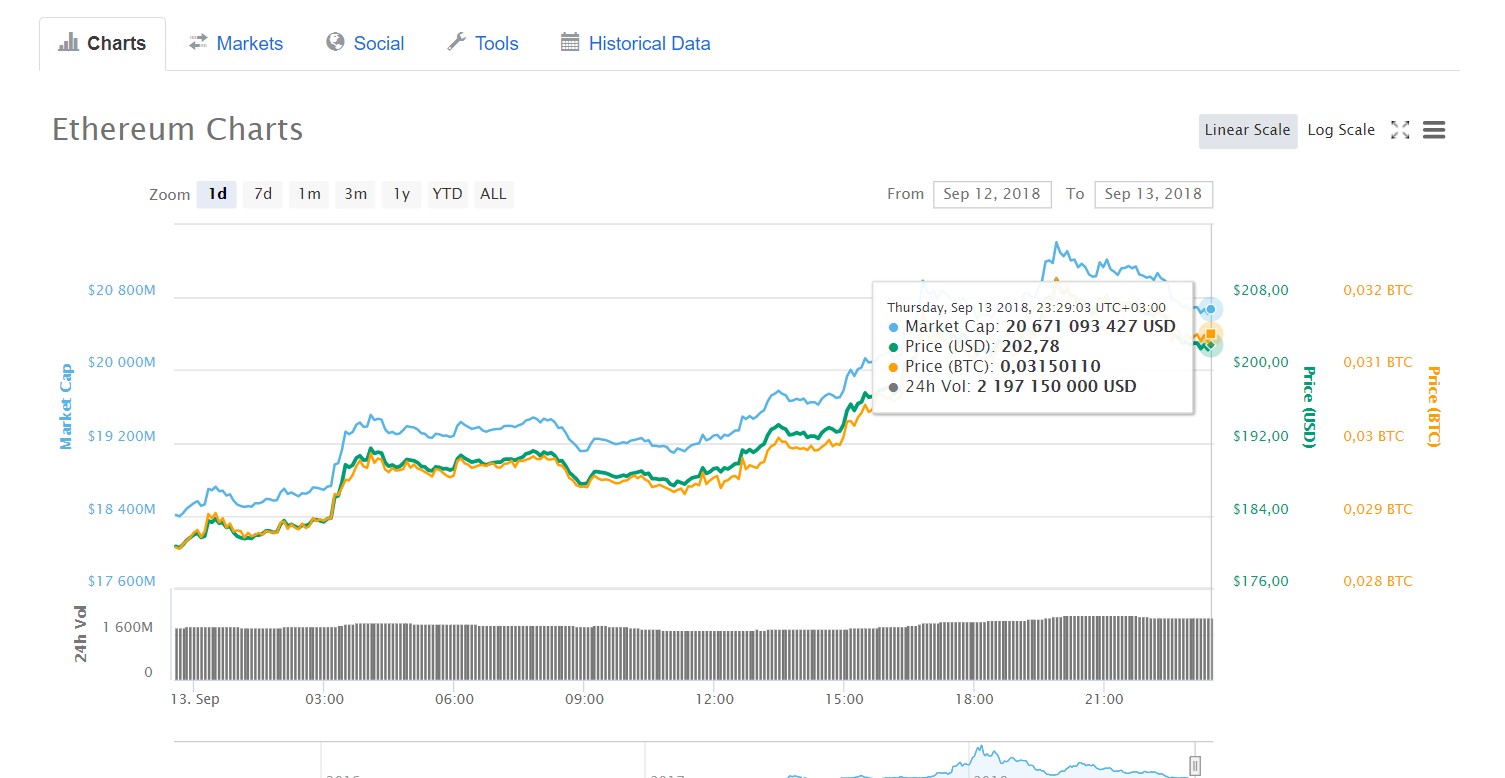Set zoom range to 1m

tap(310, 194)
